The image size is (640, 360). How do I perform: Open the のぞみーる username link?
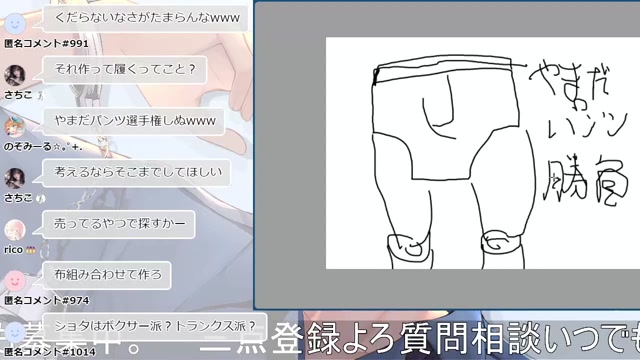[43, 146]
